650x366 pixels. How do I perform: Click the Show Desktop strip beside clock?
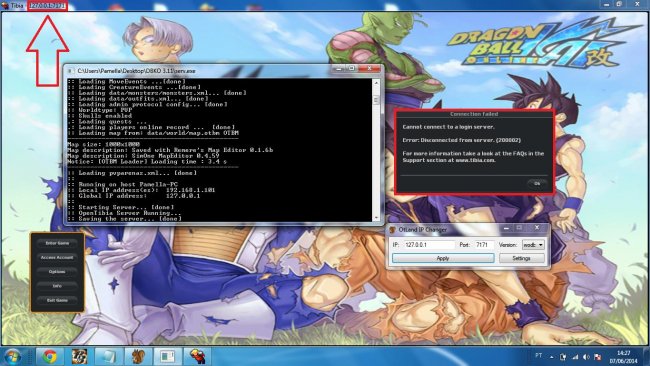coord(646,356)
